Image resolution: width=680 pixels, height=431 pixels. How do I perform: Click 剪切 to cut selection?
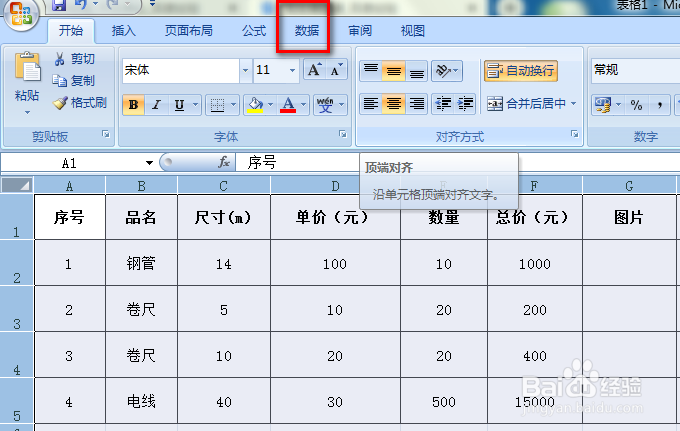[x=75, y=59]
